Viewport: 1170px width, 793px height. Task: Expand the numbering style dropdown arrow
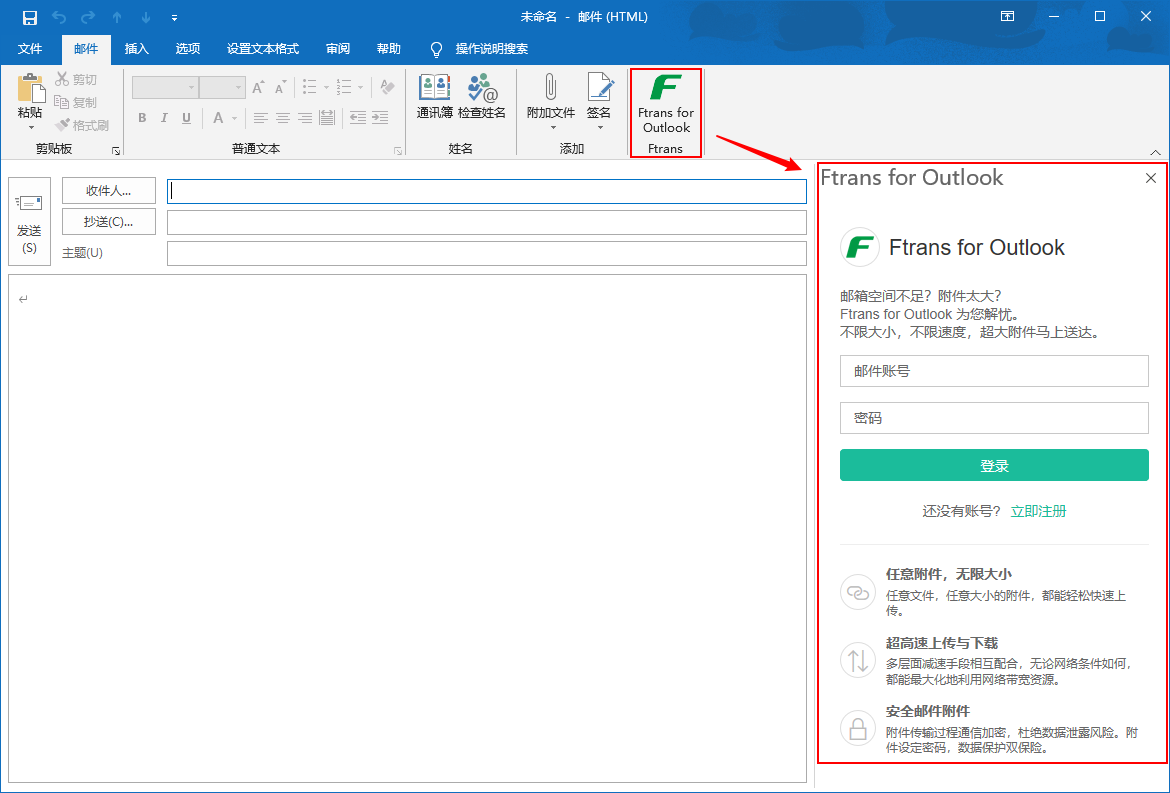tap(360, 87)
